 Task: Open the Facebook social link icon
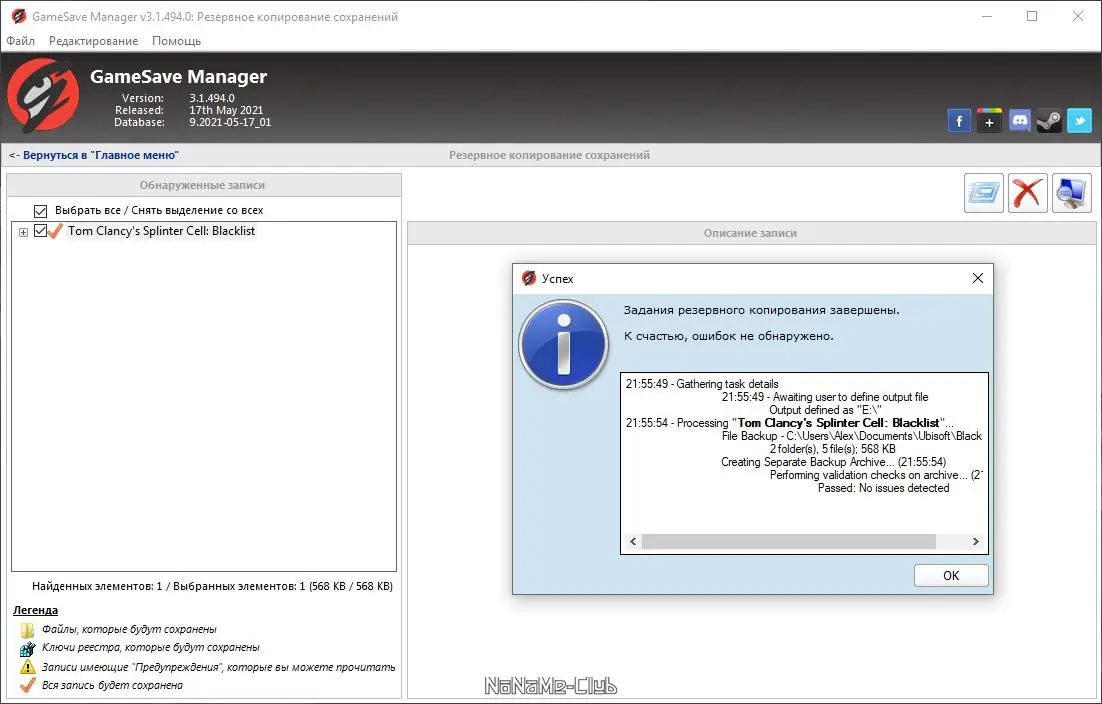959,121
